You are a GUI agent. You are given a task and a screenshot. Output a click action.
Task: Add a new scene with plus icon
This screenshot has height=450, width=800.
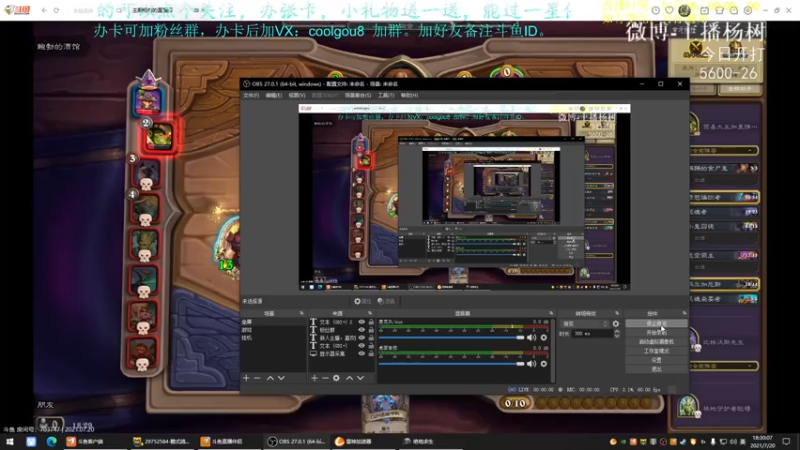[x=246, y=378]
